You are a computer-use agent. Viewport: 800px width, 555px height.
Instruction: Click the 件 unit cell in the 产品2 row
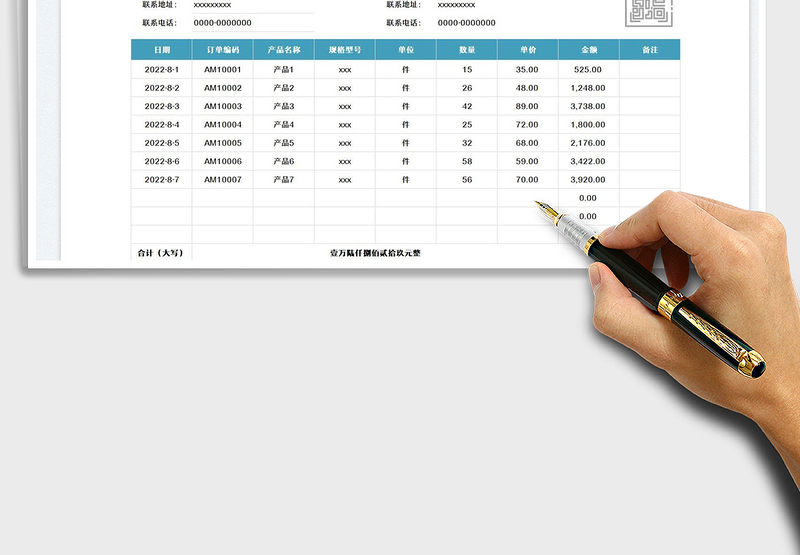pyautogui.click(x=406, y=88)
